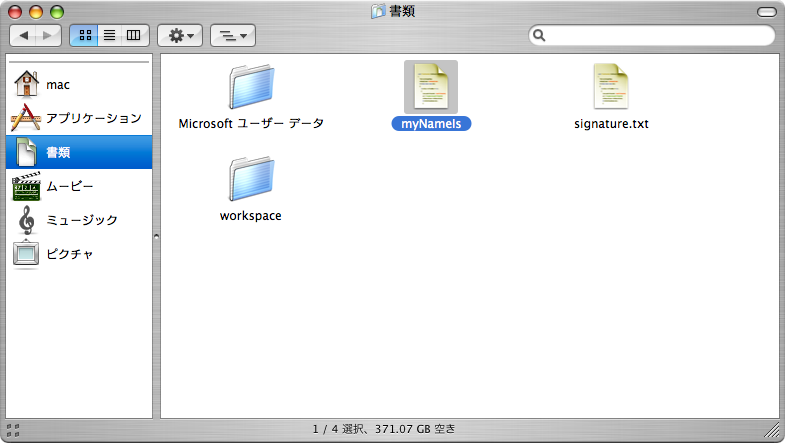This screenshot has width=785, height=443.
Task: Select the signature.txt file icon
Action: click(x=611, y=87)
